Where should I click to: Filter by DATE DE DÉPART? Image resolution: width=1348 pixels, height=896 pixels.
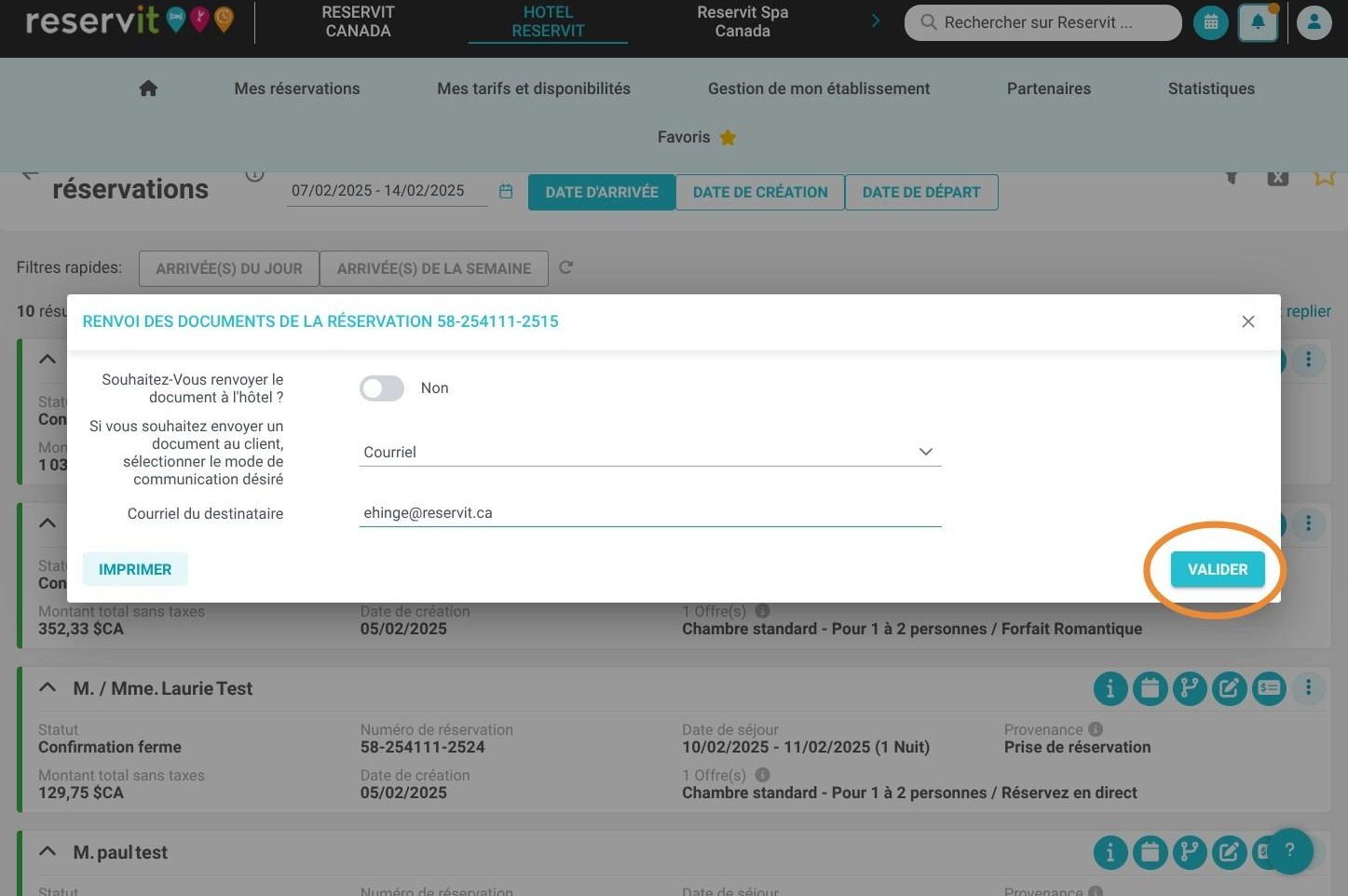[921, 192]
